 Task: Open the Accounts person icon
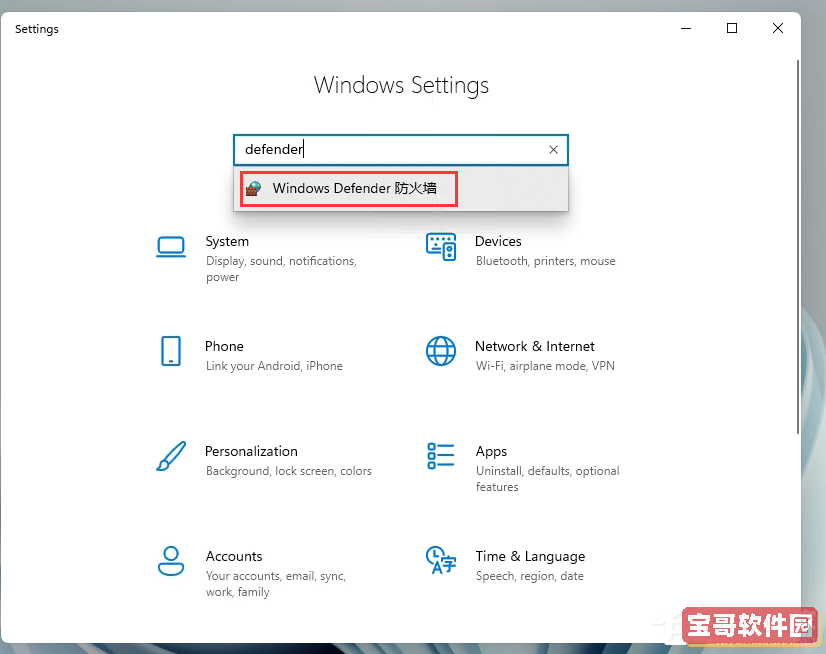(x=171, y=561)
